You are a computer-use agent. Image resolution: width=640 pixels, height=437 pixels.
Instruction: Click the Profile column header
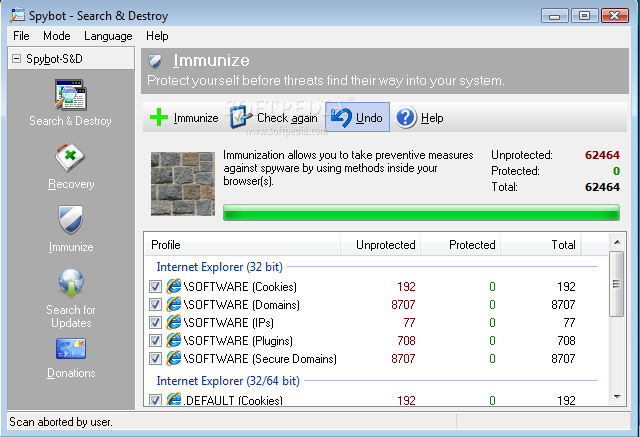(168, 244)
